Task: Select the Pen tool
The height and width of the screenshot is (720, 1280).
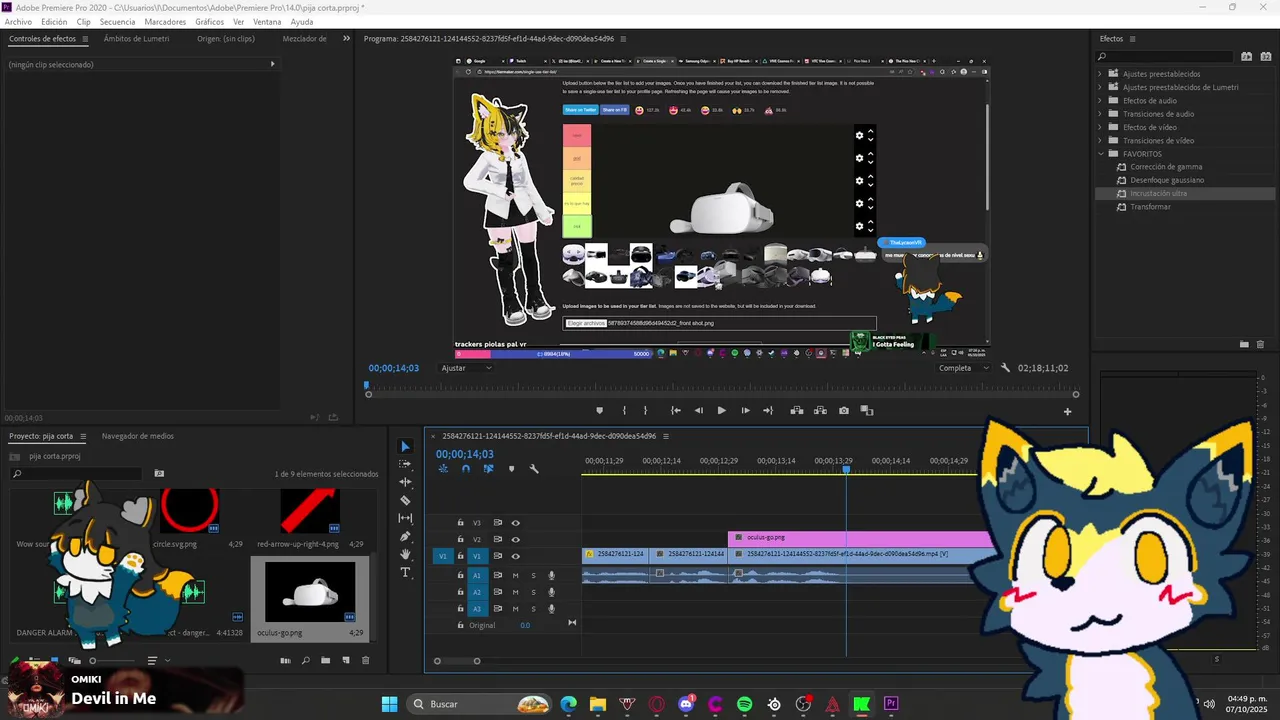Action: (x=405, y=536)
